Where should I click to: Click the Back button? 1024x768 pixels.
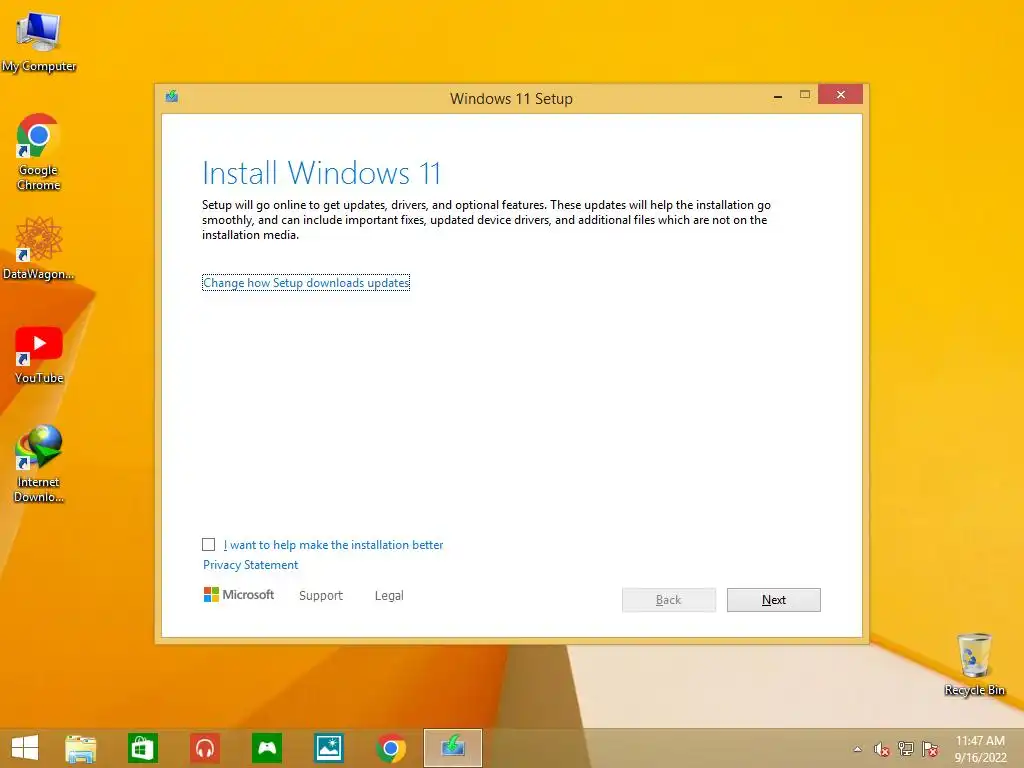pyautogui.click(x=669, y=600)
